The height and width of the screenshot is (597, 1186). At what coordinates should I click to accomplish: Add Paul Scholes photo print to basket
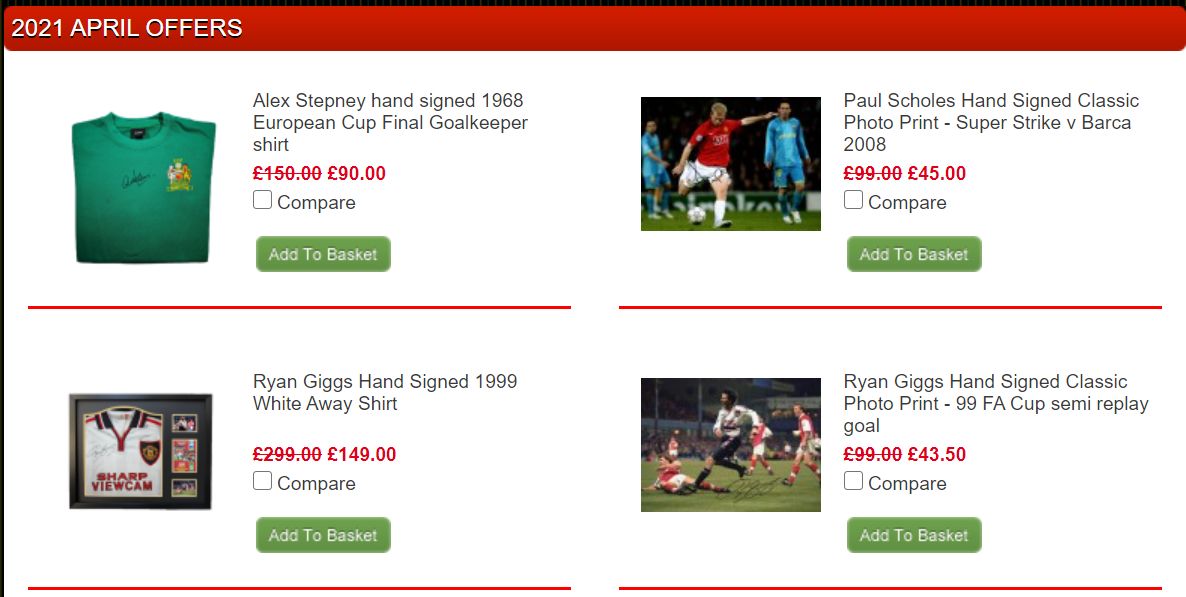pos(914,254)
